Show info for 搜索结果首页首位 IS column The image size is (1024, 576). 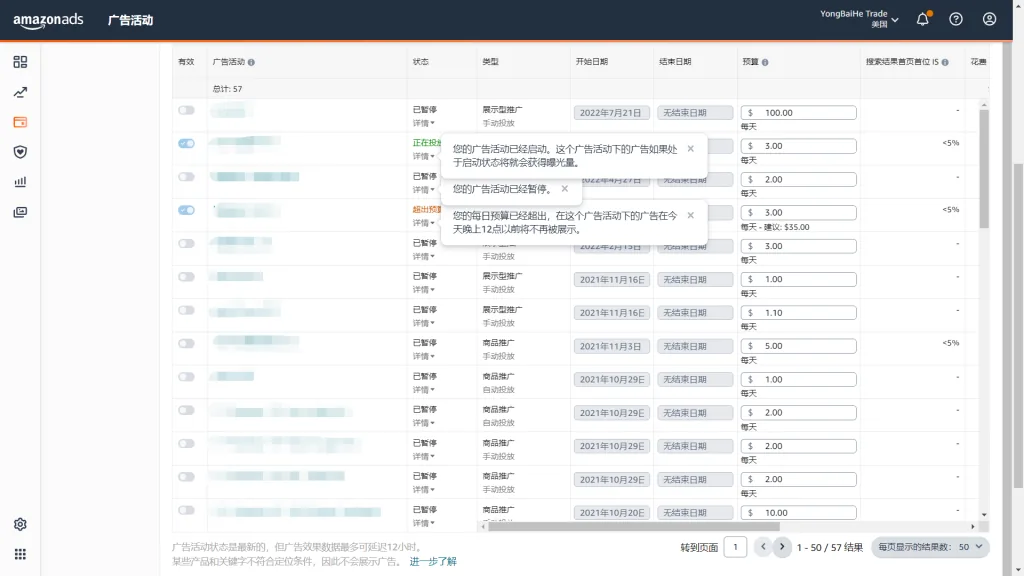pos(945,62)
